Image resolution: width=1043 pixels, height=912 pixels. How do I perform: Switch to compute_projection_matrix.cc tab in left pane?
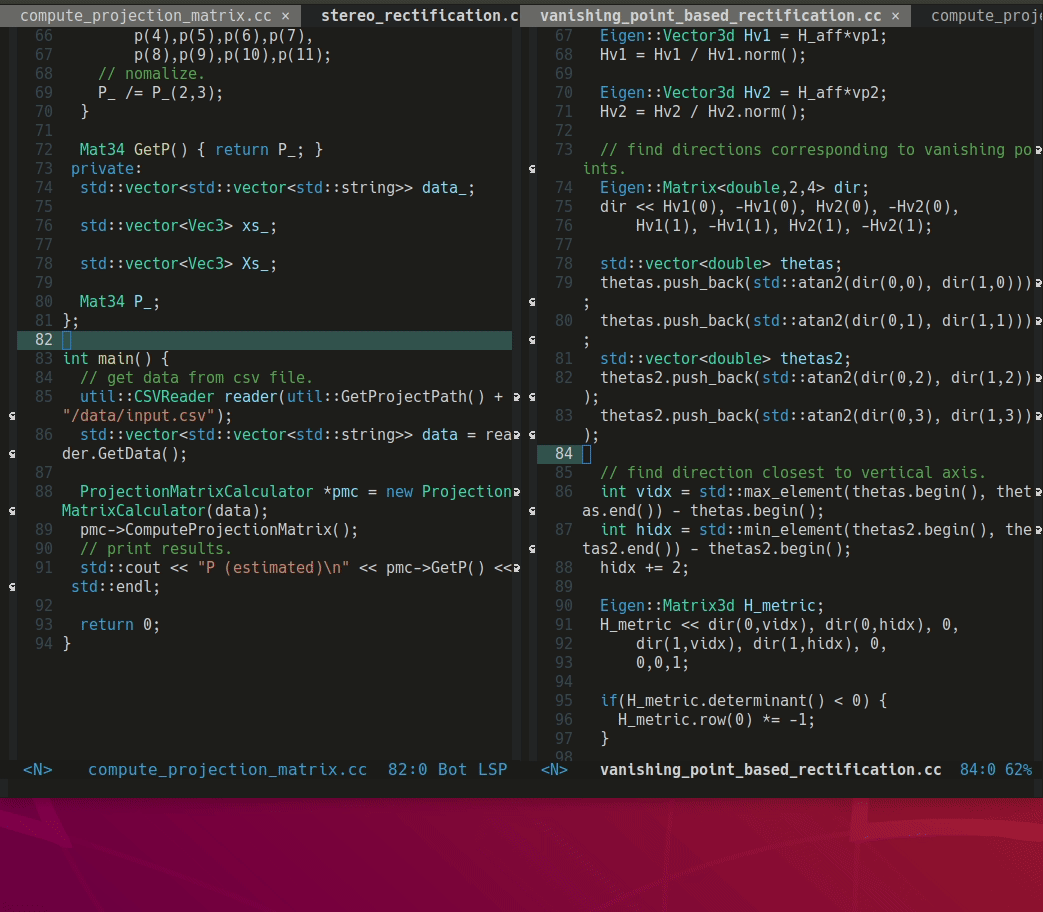[146, 15]
